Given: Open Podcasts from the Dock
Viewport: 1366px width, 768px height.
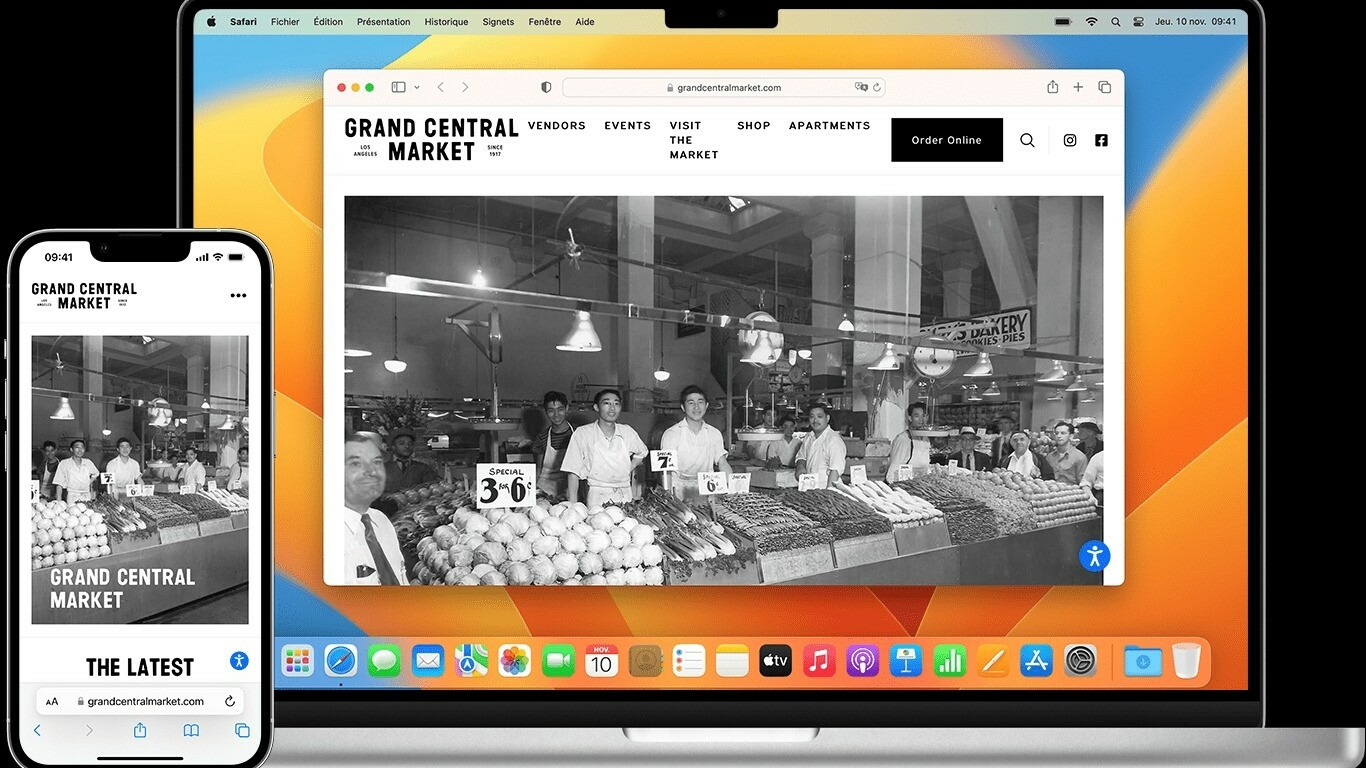Looking at the screenshot, I should point(862,660).
